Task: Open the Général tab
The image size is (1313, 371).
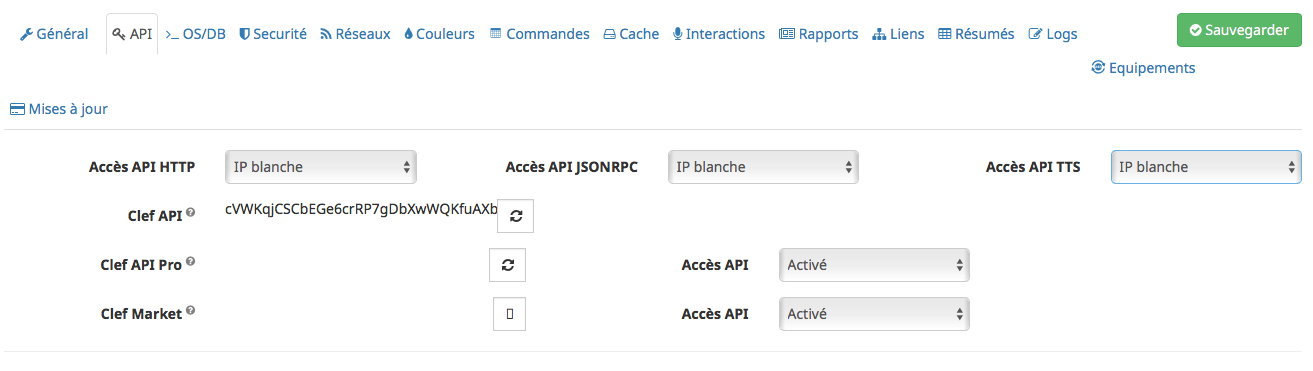Action: point(54,34)
